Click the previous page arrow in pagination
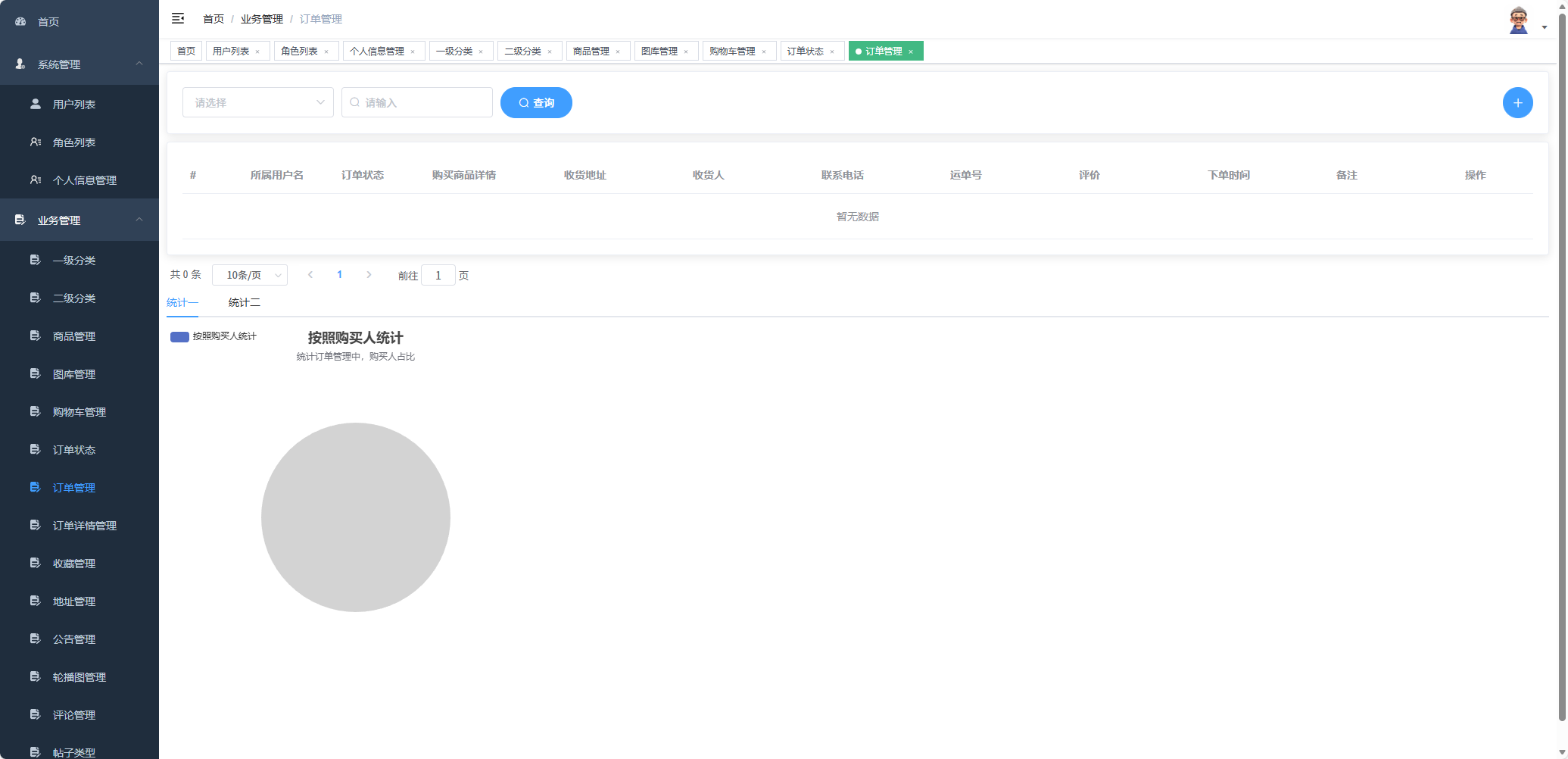This screenshot has height=759, width=1568. (x=310, y=275)
